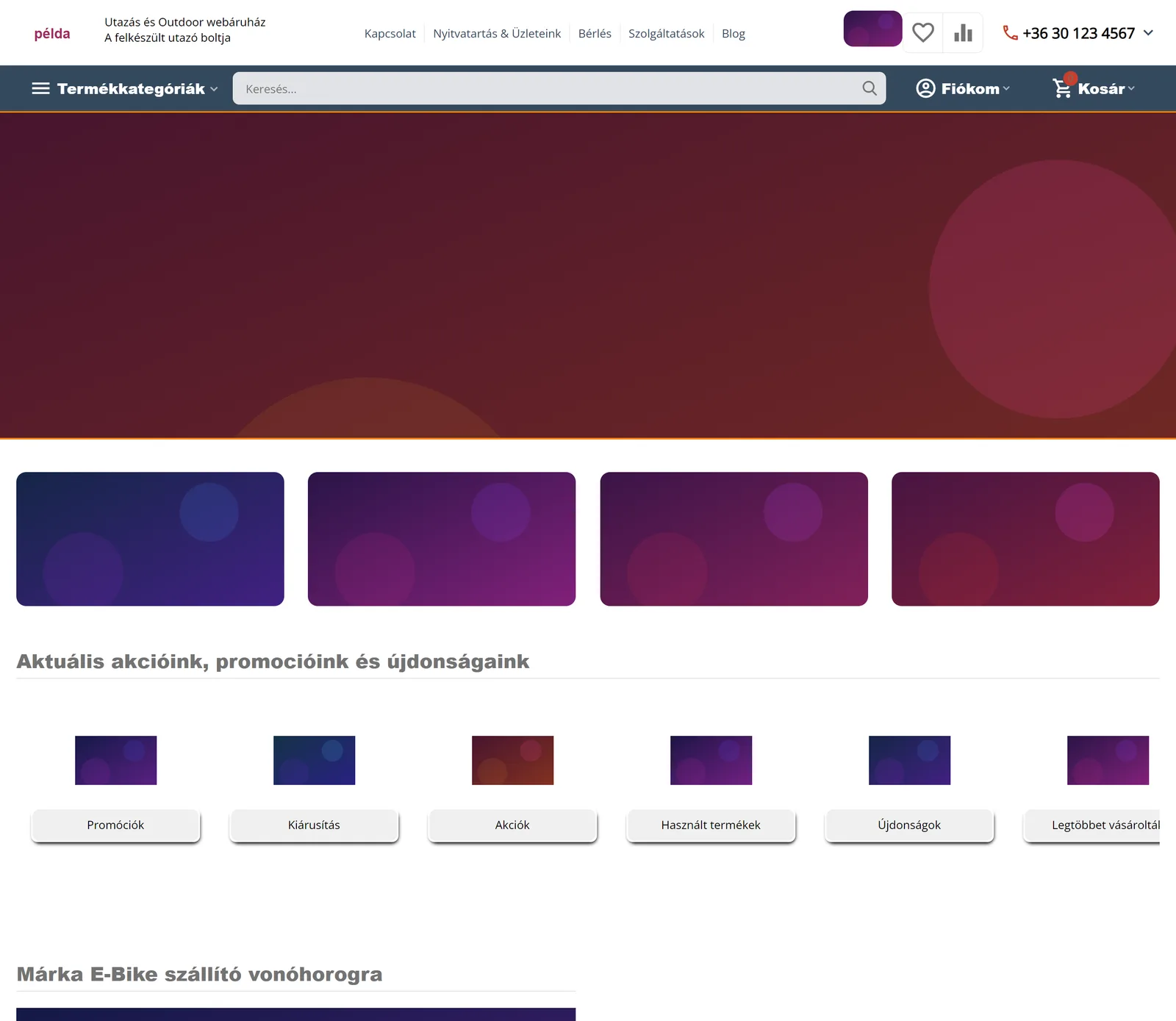Focus the Keresés search input field
The image size is (1176, 1021).
click(559, 88)
